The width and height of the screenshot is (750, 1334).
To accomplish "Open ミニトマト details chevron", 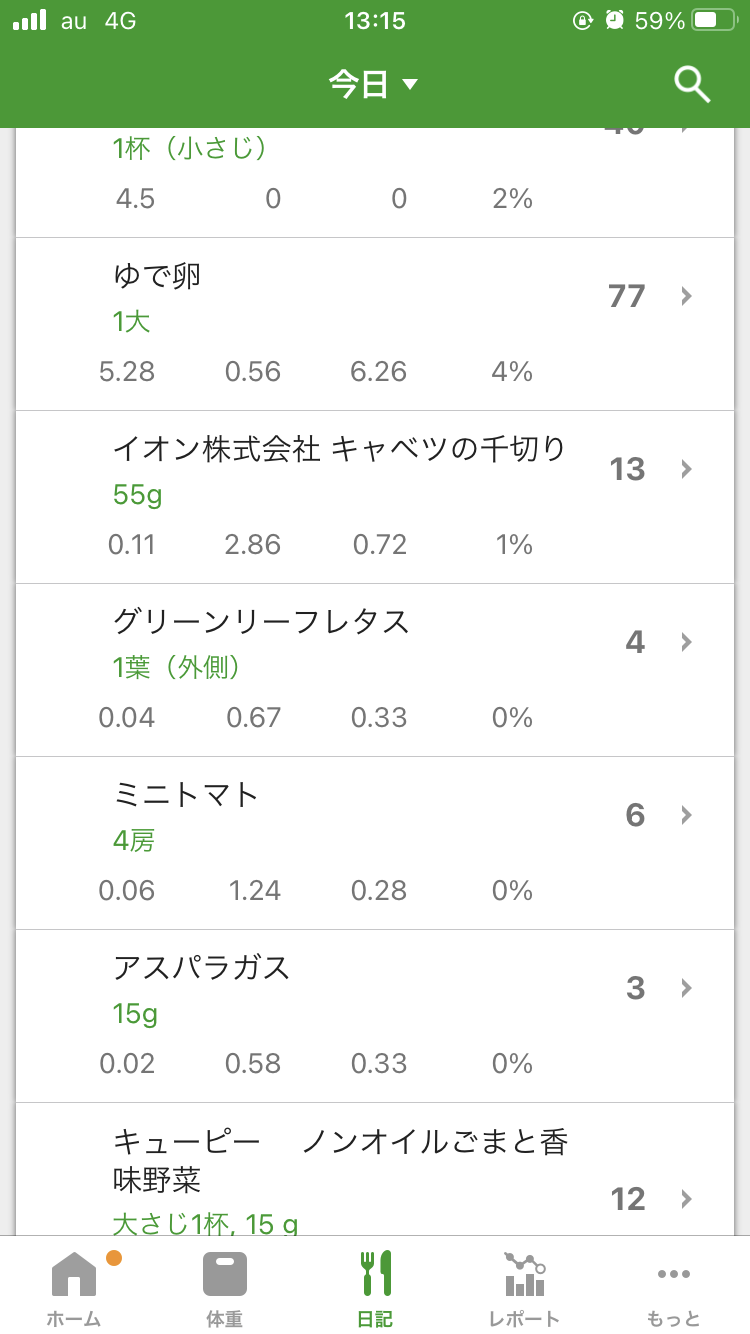I will click(x=686, y=815).
